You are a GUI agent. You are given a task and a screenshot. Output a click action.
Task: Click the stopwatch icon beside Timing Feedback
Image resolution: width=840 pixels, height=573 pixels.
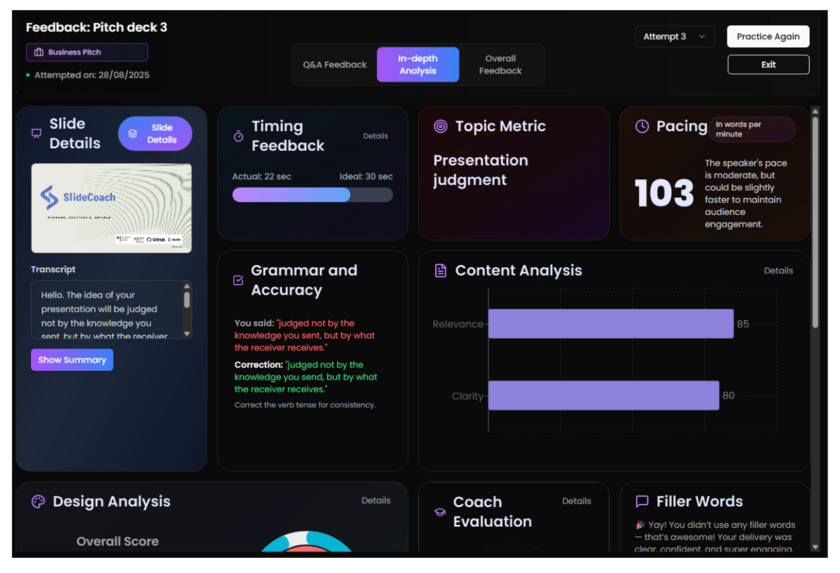(x=238, y=136)
